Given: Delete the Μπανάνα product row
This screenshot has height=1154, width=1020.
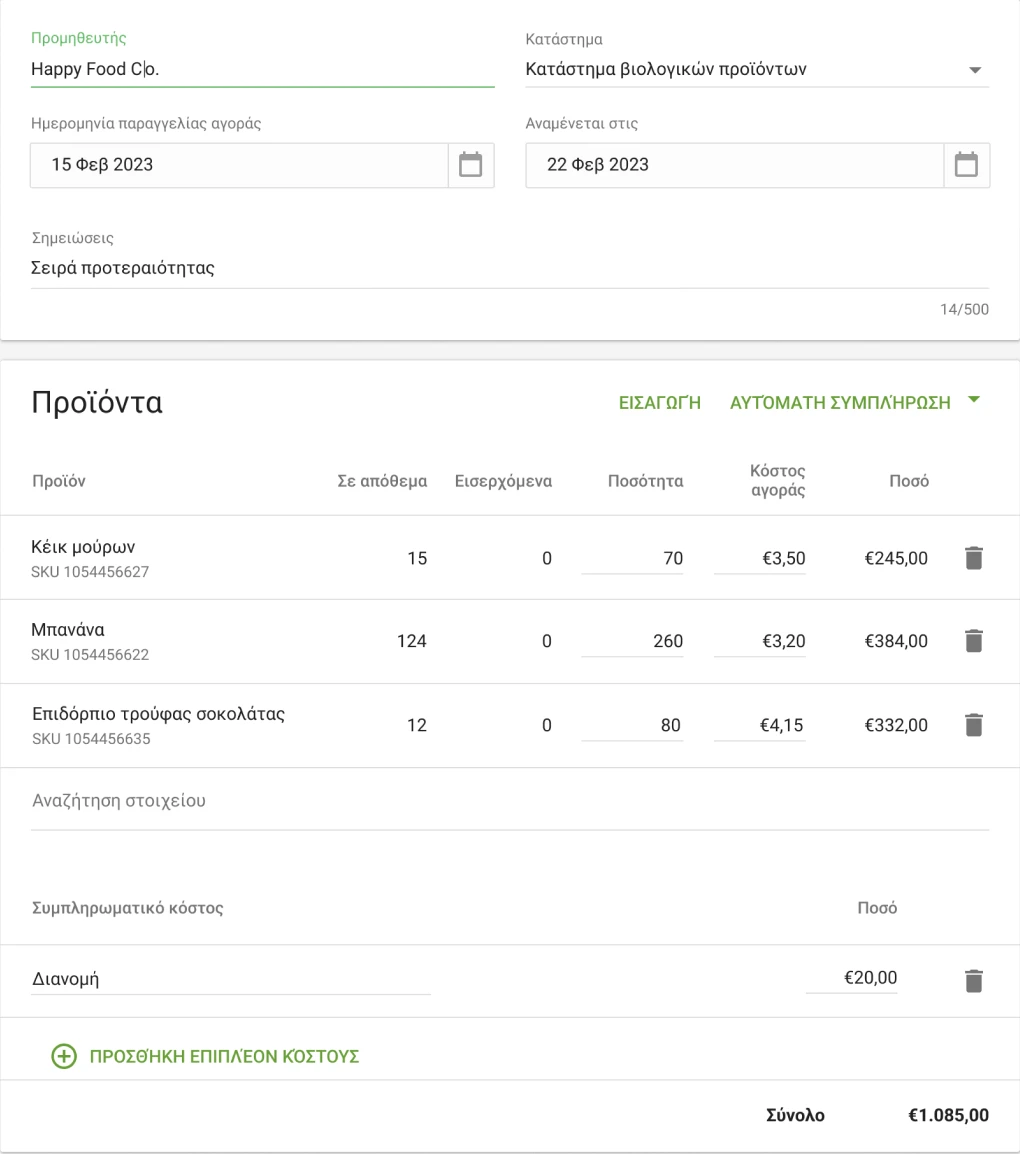Looking at the screenshot, I should [x=973, y=641].
